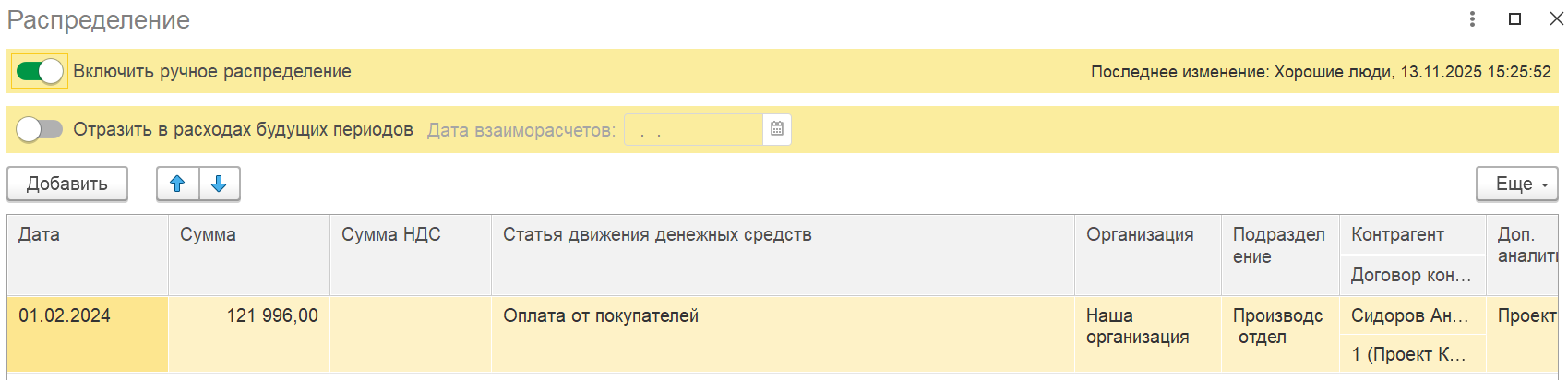Sort by the Сумма column header
This screenshot has width=1568, height=380.
[249, 255]
